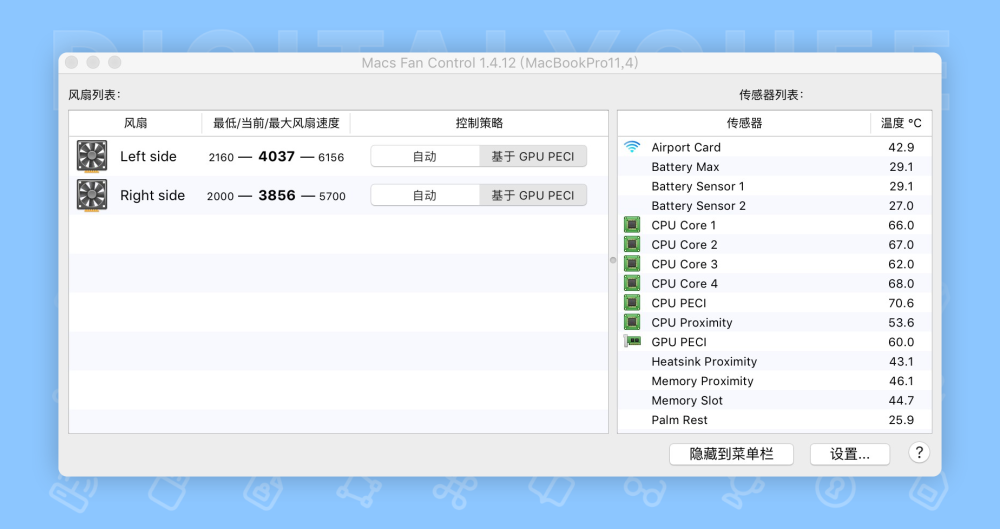Viewport: 1000px width, 529px height.
Task: Click the CPU Core 4 chip icon
Action: 631,283
